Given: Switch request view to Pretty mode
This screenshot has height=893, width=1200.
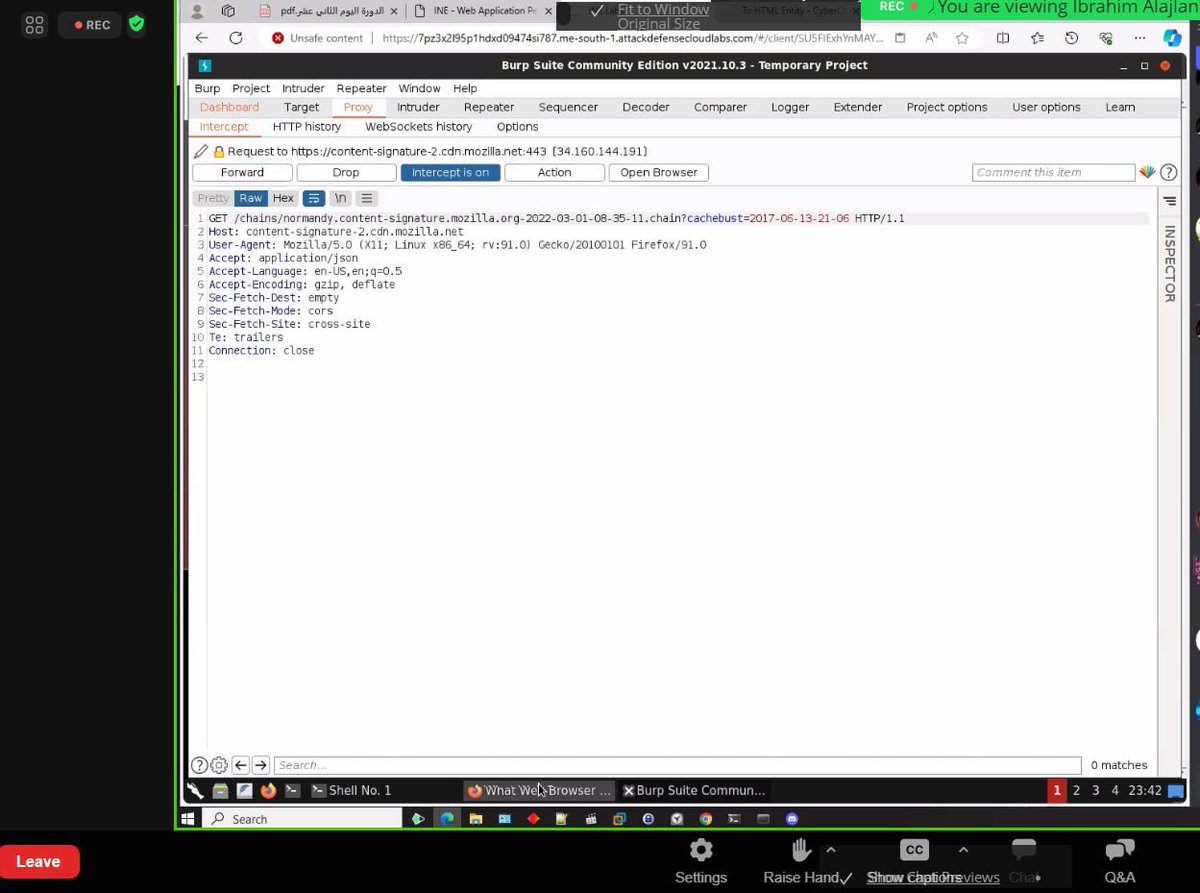Looking at the screenshot, I should click(x=211, y=197).
